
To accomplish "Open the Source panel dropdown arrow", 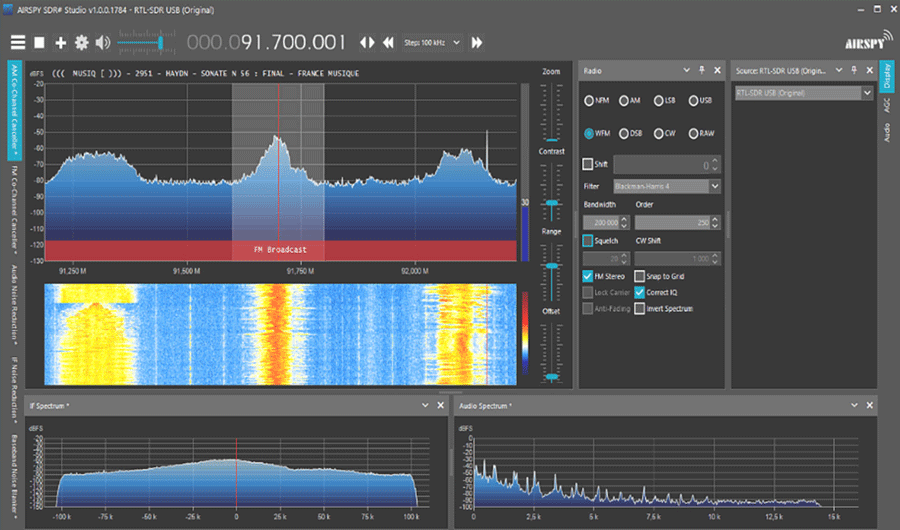I will tap(839, 70).
